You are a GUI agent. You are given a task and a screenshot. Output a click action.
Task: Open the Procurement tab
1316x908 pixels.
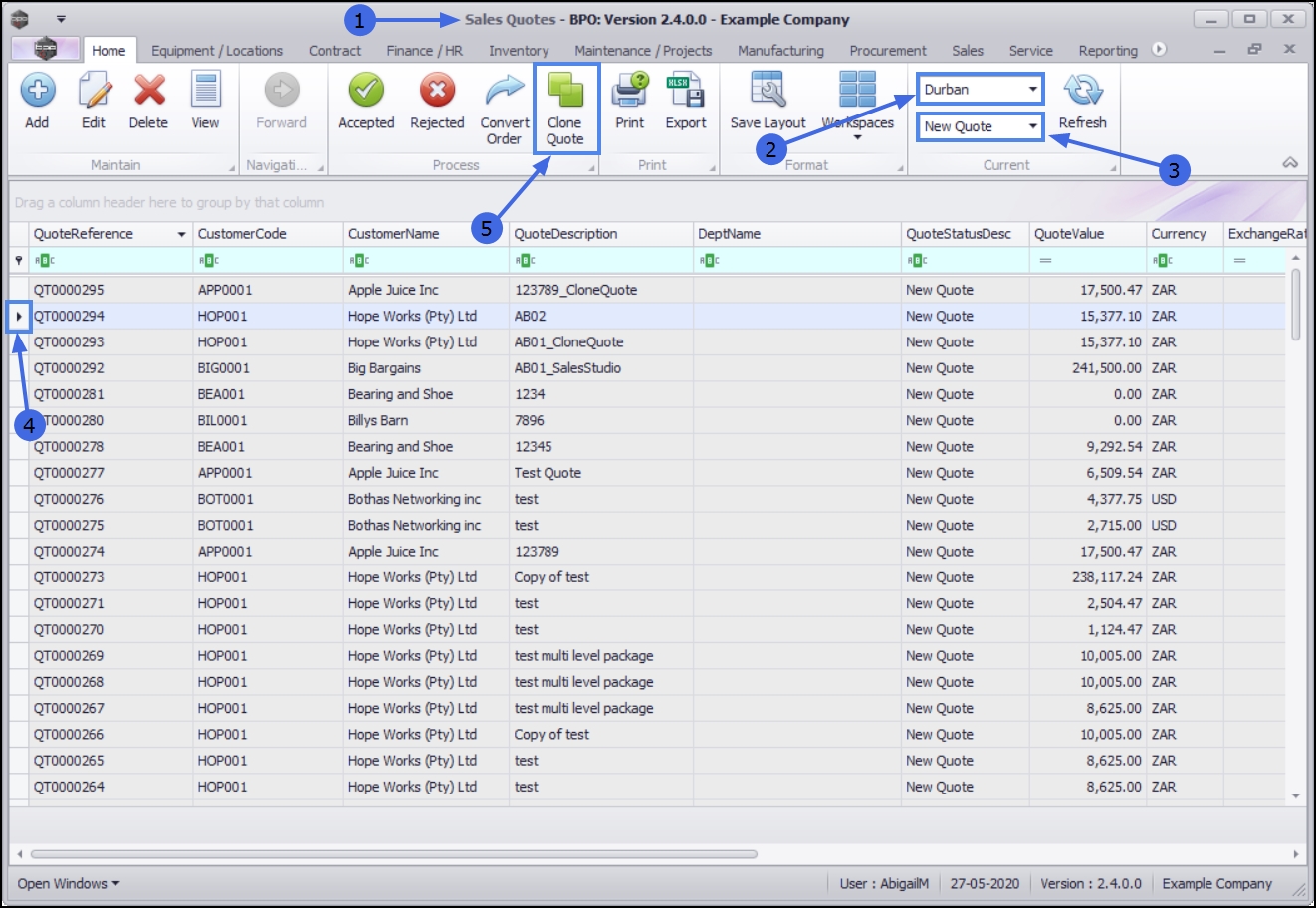click(x=888, y=51)
